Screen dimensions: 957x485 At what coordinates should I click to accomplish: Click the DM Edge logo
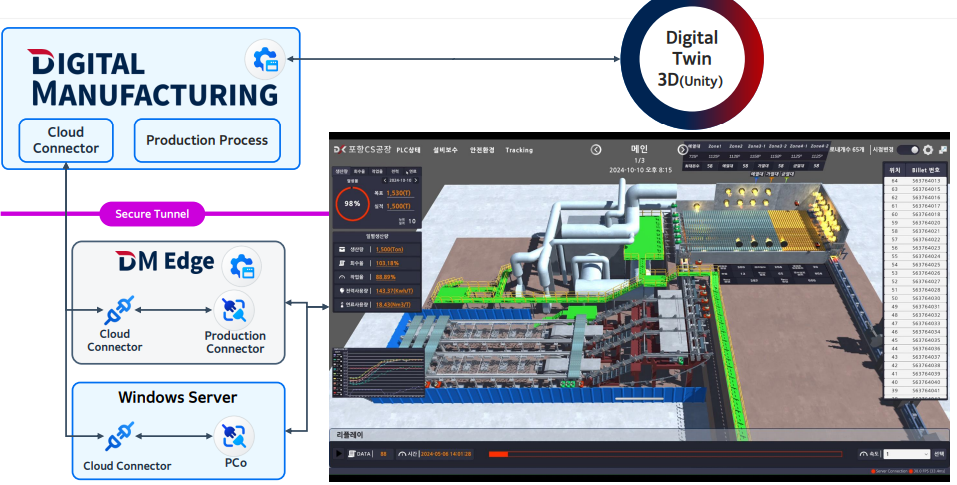pos(165,262)
